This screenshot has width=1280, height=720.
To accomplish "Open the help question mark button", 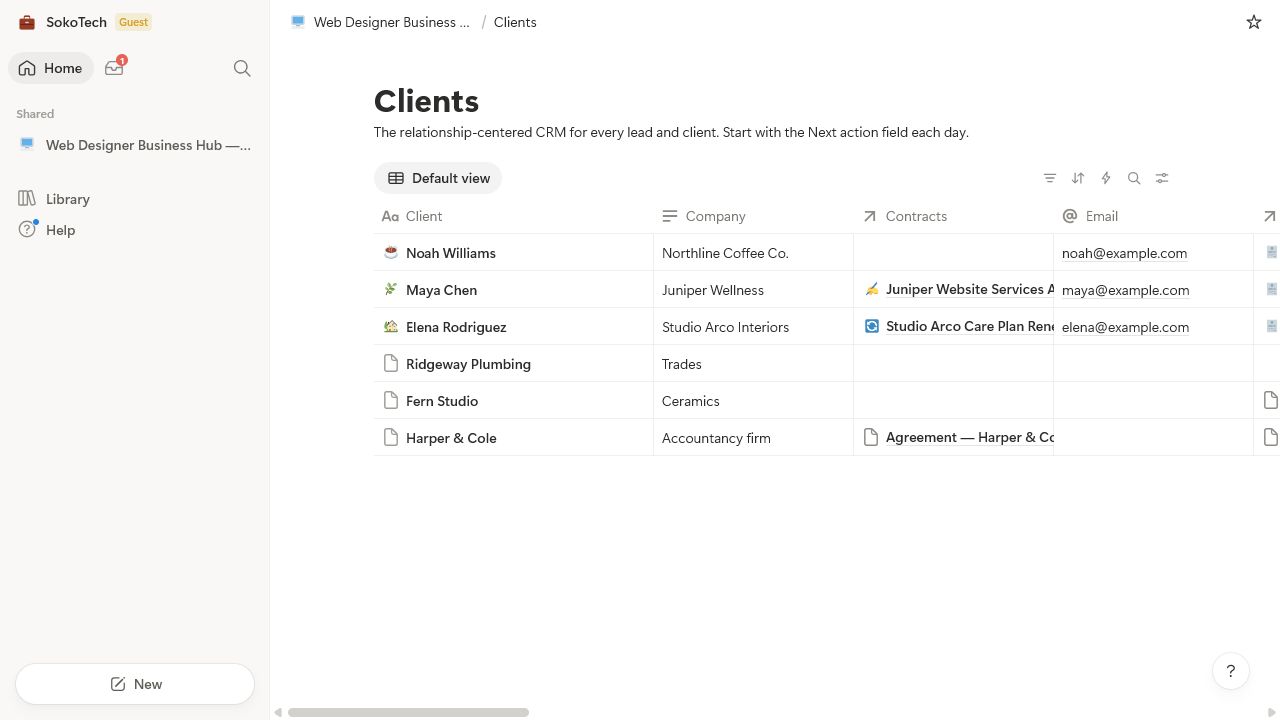I will pyautogui.click(x=1231, y=671).
